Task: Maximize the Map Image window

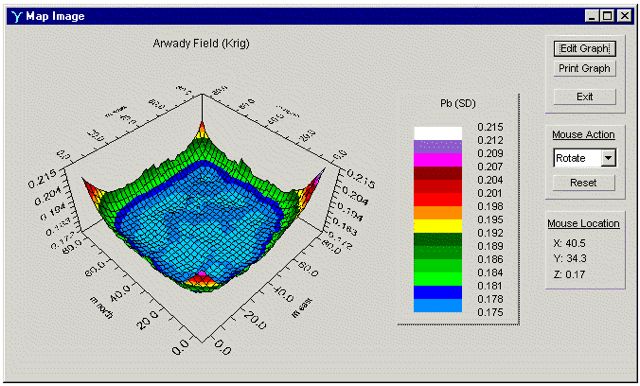Action: pyautogui.click(x=607, y=16)
